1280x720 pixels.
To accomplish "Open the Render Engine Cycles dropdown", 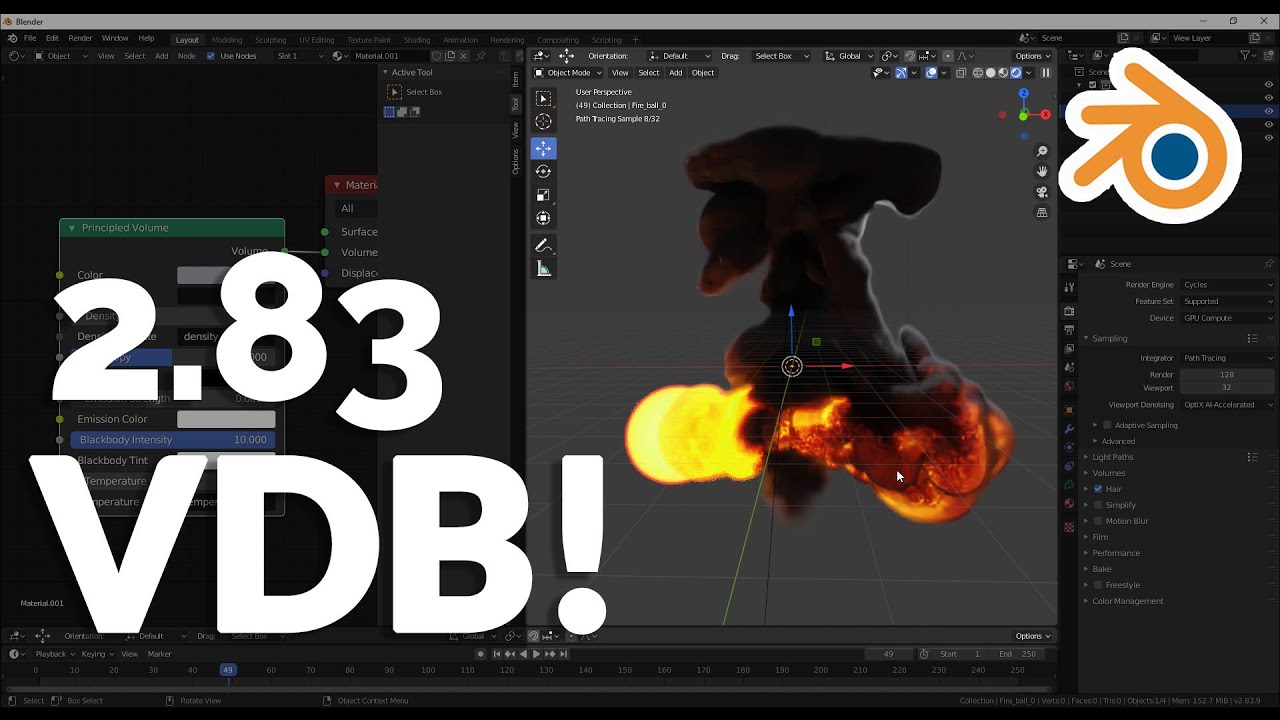I will point(1228,285).
